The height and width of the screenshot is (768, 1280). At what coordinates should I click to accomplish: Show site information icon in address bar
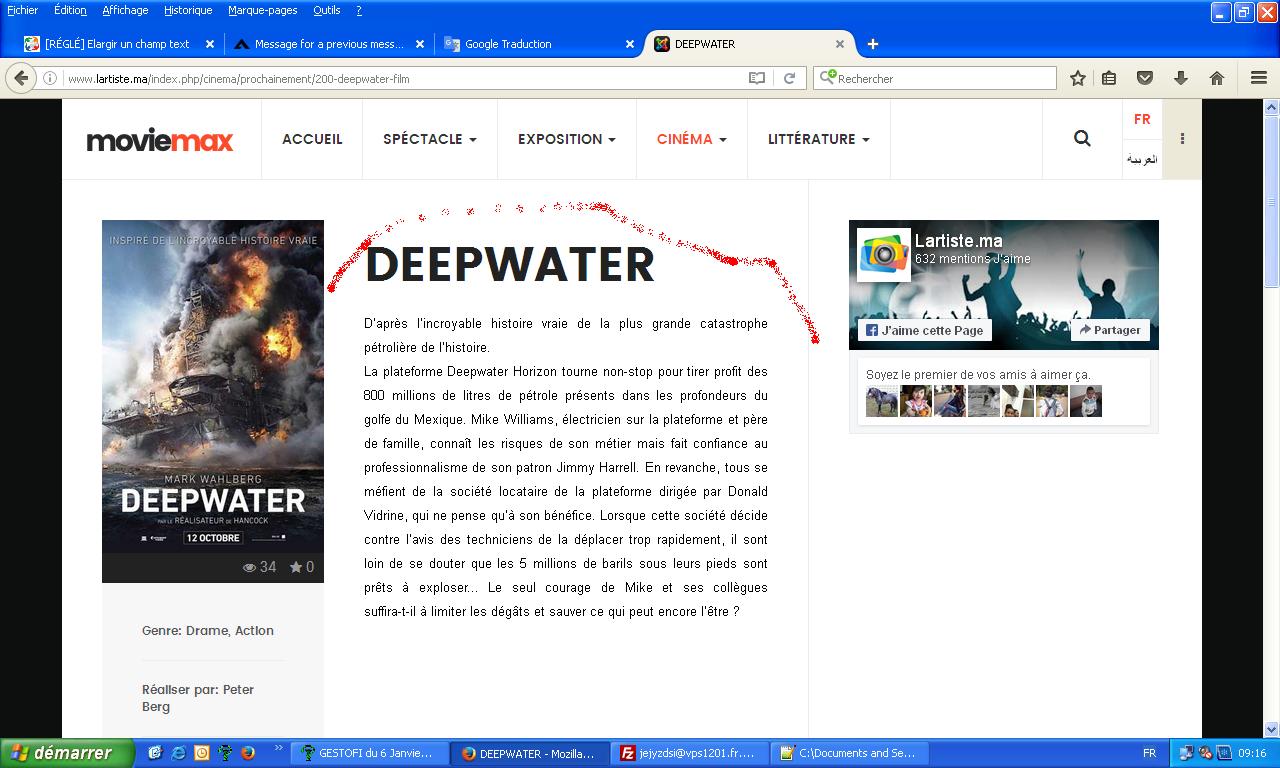pyautogui.click(x=49, y=78)
